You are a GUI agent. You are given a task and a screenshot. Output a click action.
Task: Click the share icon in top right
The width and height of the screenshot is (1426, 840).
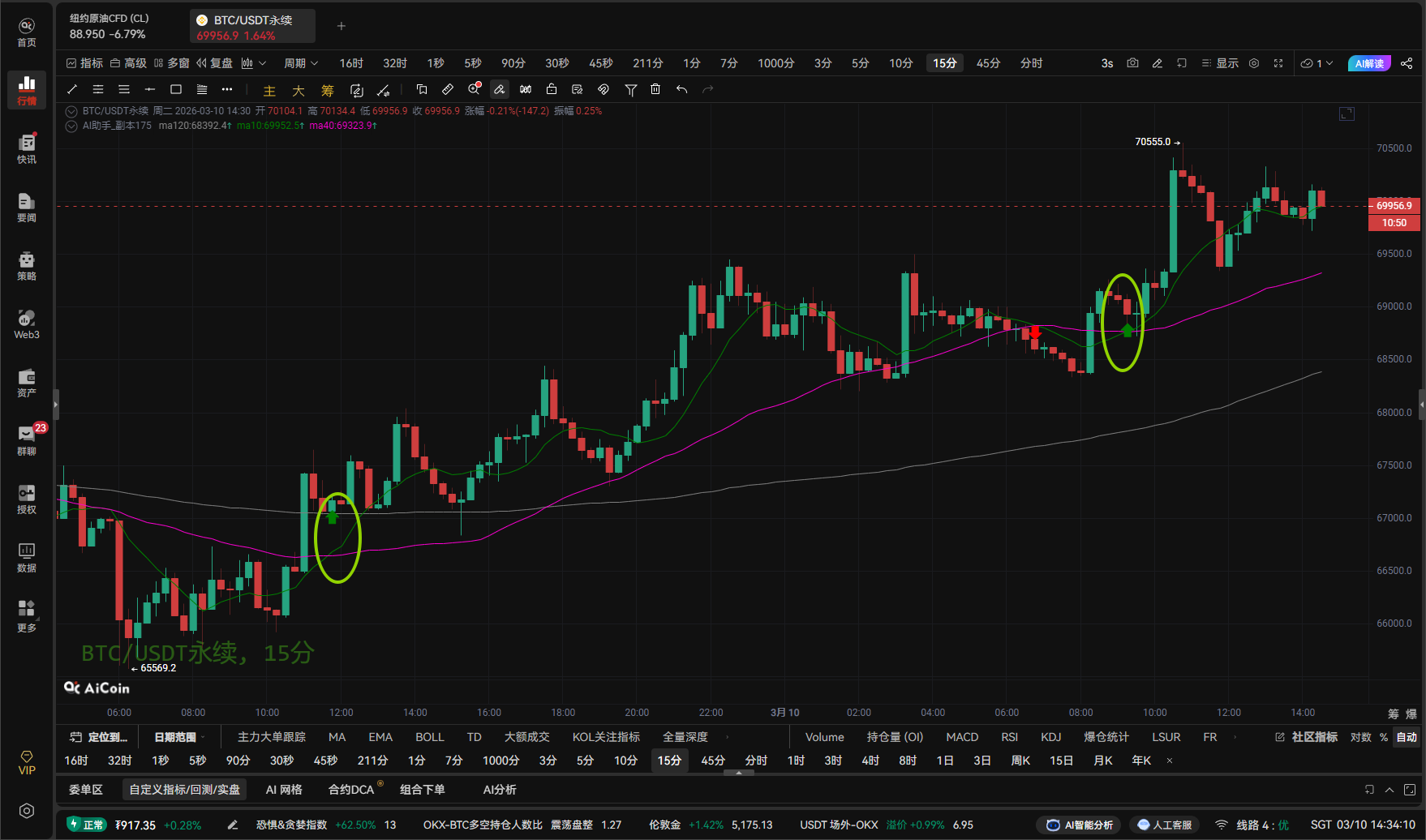[1407, 63]
